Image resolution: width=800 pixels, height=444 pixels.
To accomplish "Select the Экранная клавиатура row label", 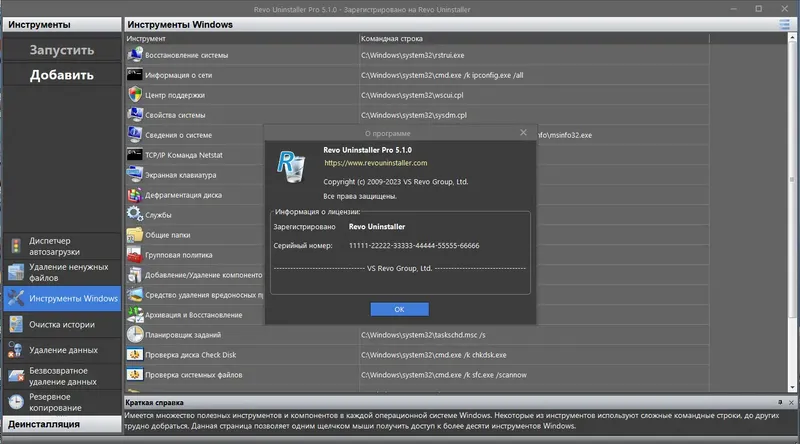I will click(181, 175).
